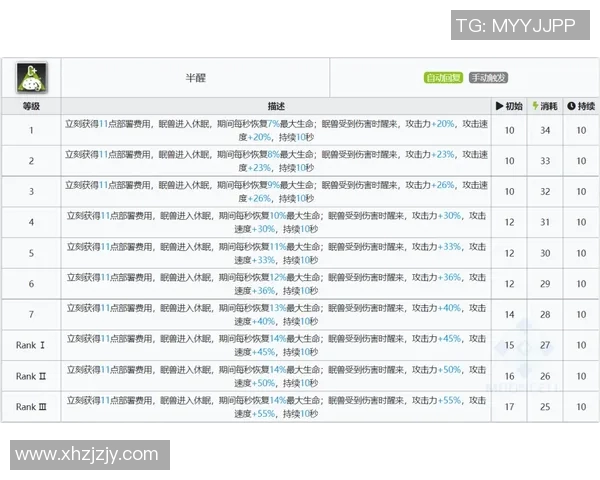600x480 pixels.
Task: Click the 手动触发 gray tag
Action: click(488, 78)
